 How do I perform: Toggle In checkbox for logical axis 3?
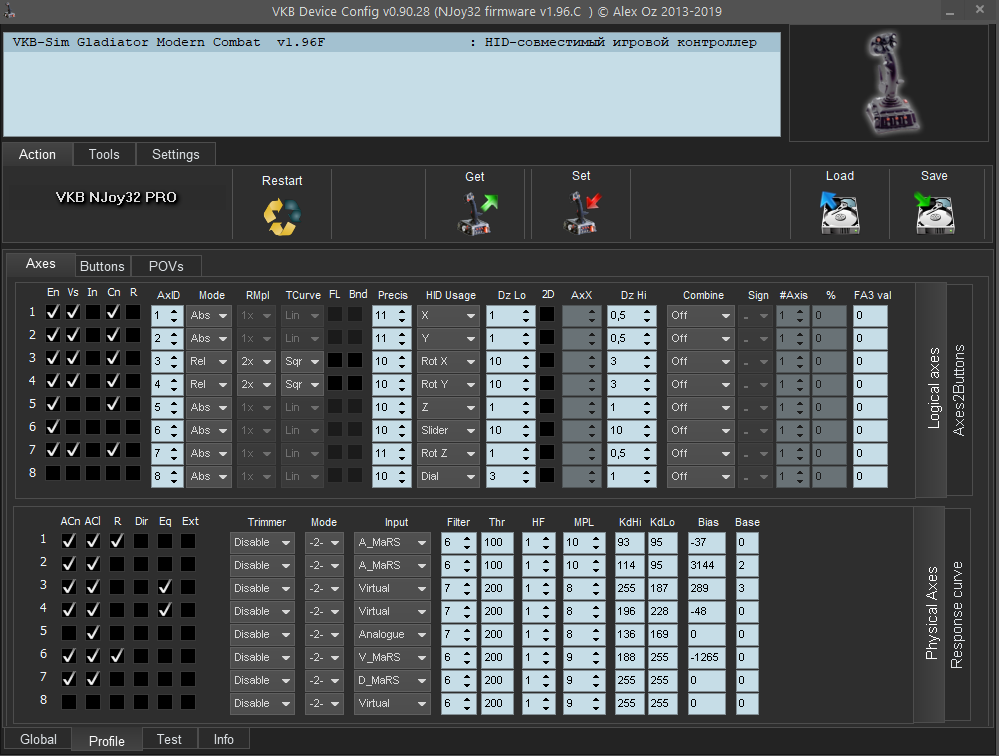pyautogui.click(x=93, y=358)
